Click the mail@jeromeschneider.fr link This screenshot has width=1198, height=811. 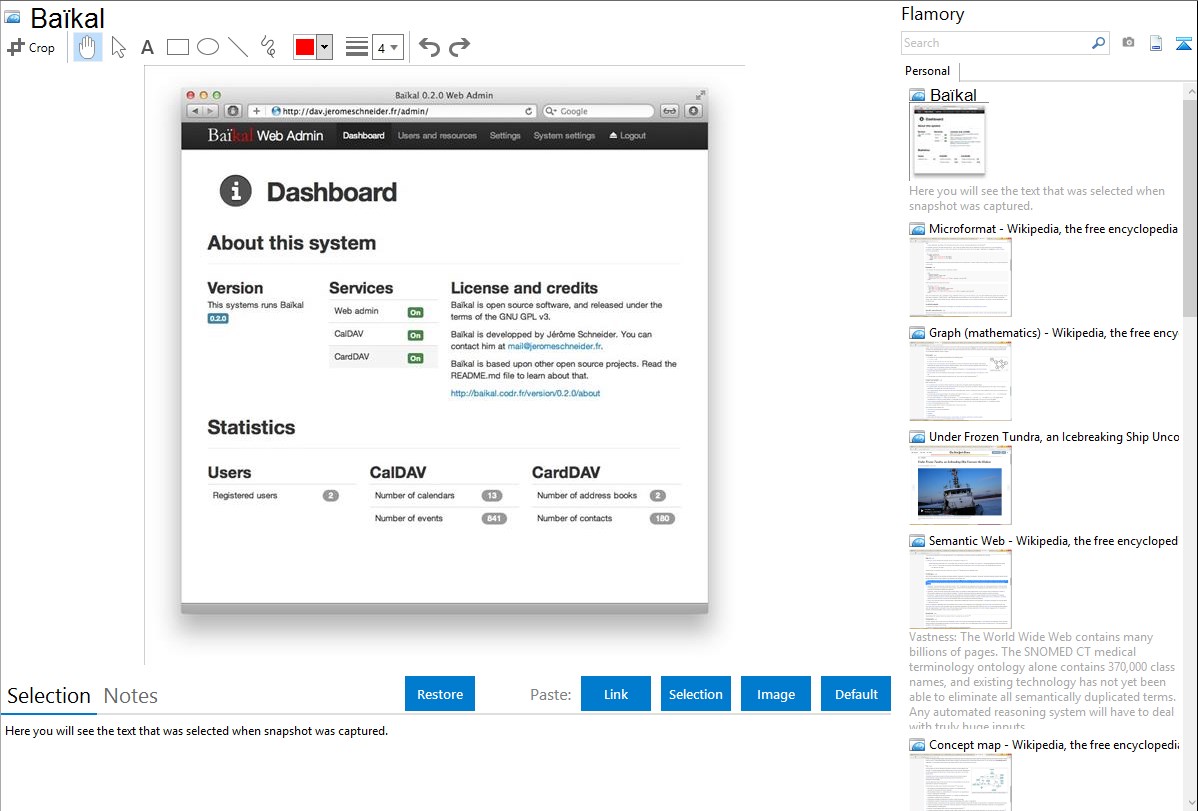[555, 346]
